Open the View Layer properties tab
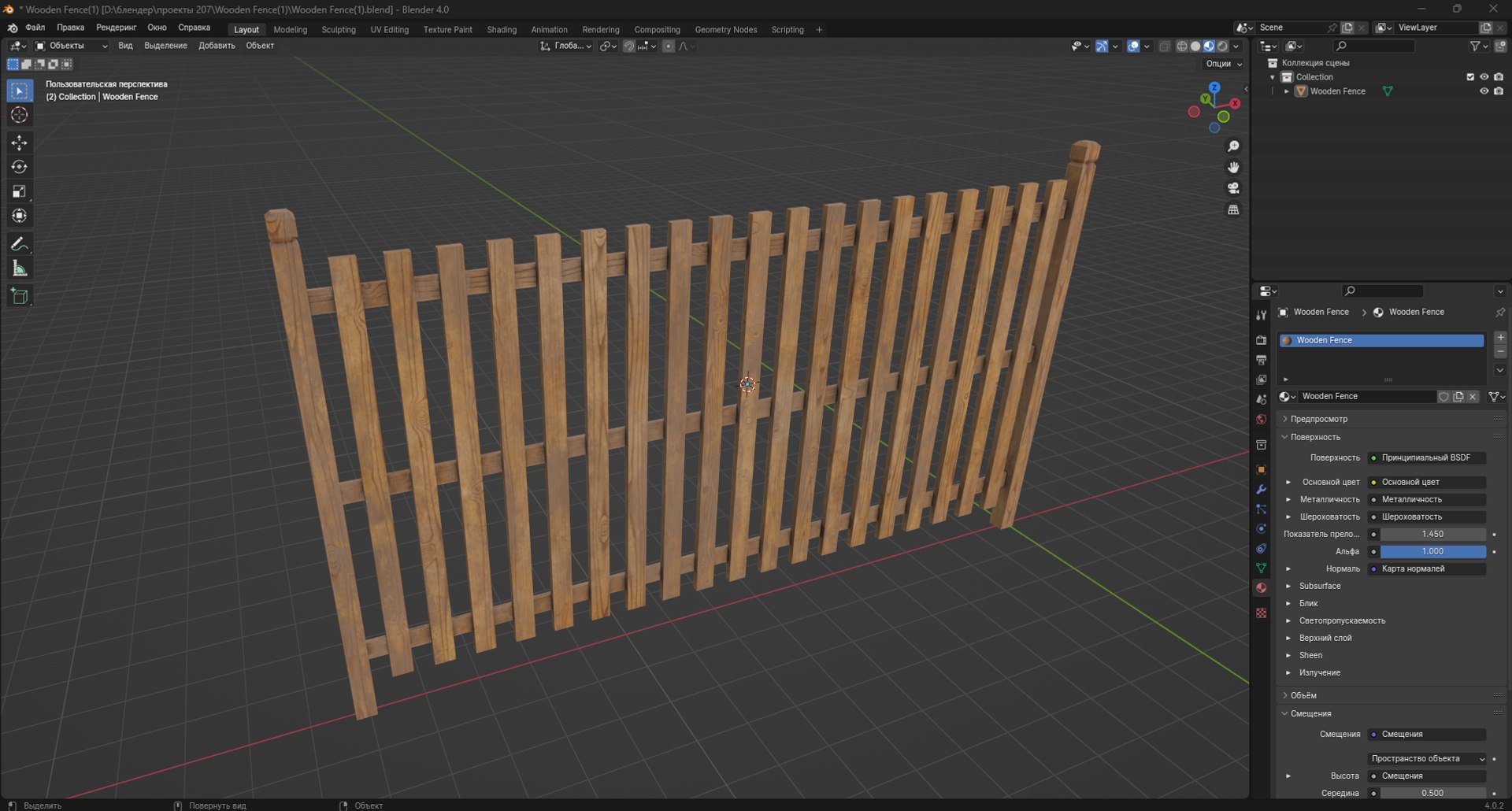1512x811 pixels. pos(1261,380)
